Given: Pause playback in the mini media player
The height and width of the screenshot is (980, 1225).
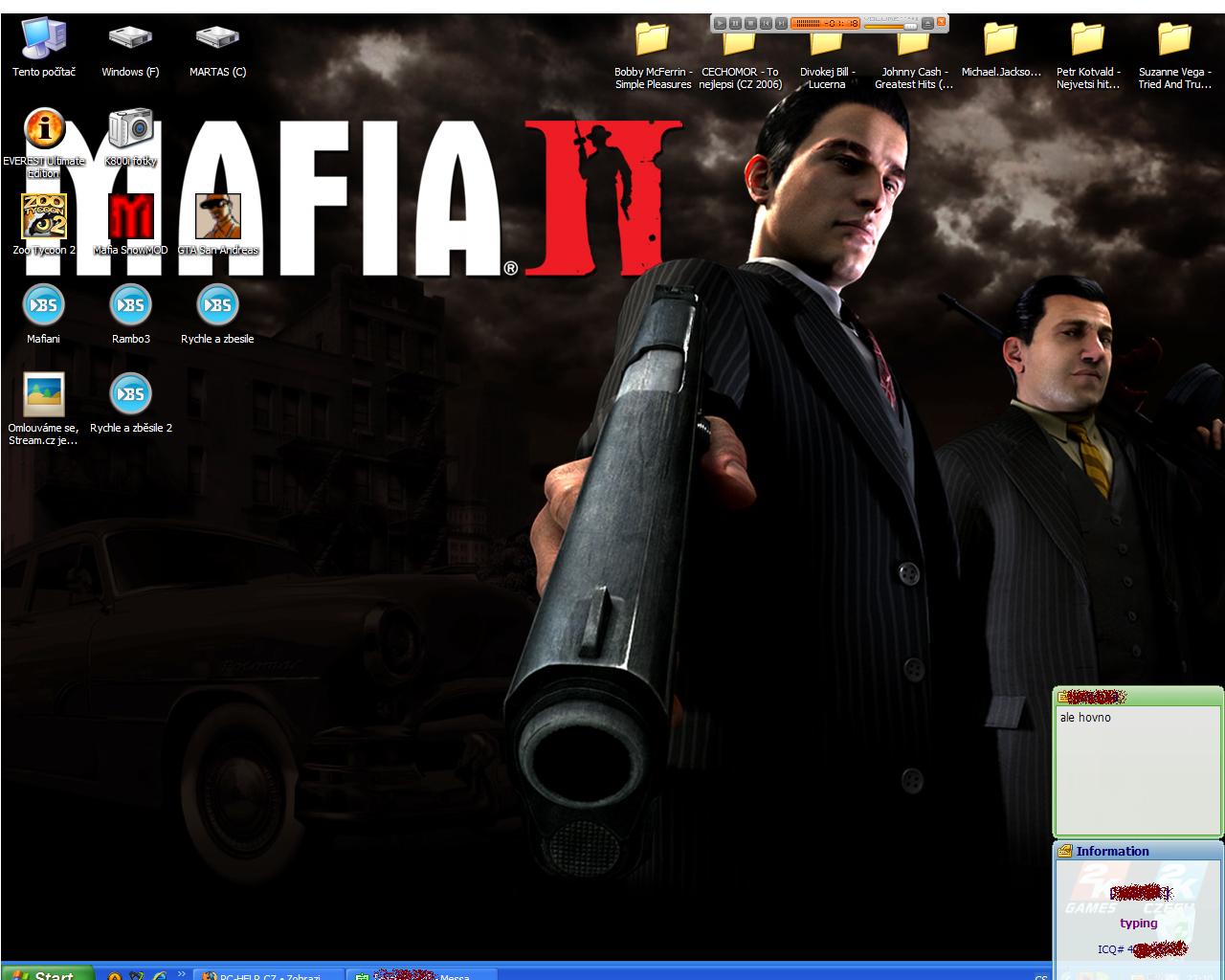Looking at the screenshot, I should coord(735,23).
